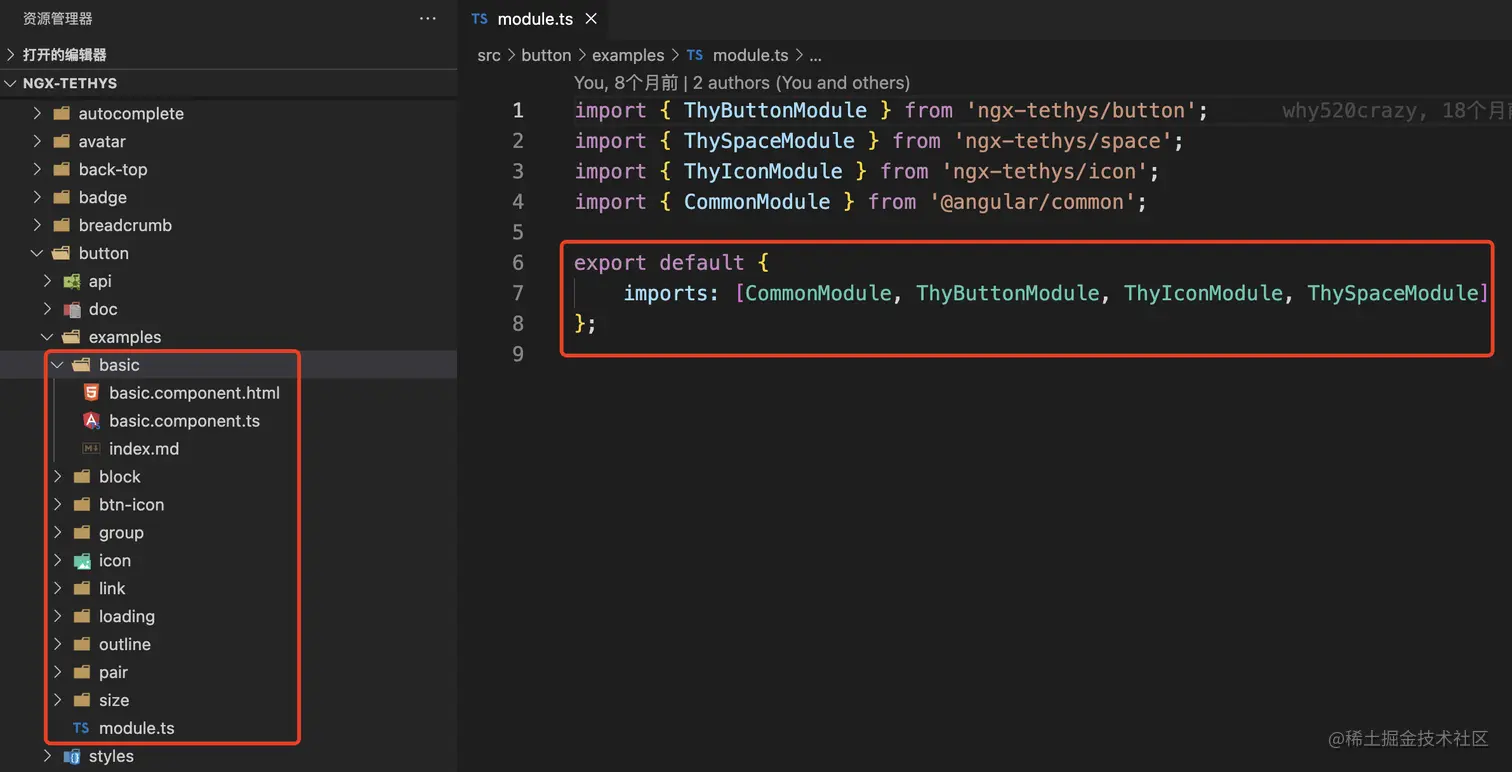Click the HTML5 icon of basic.component.html
The width and height of the screenshot is (1512, 772).
pyautogui.click(x=91, y=393)
